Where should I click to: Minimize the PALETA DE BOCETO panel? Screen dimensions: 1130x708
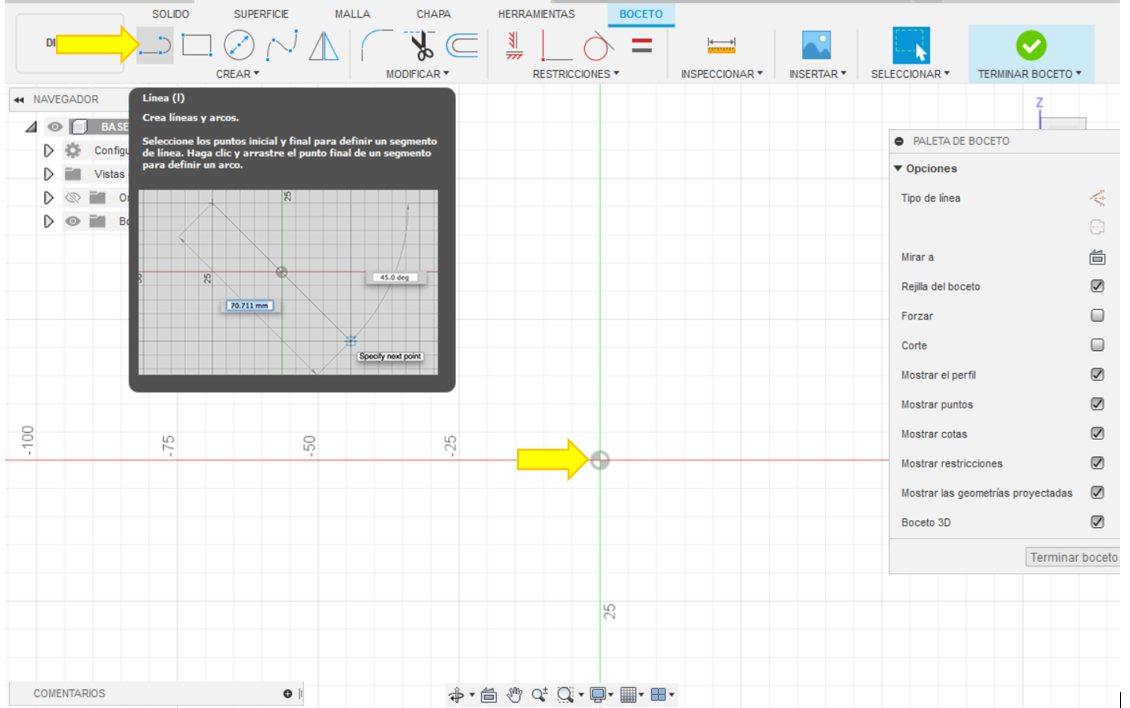tap(899, 141)
